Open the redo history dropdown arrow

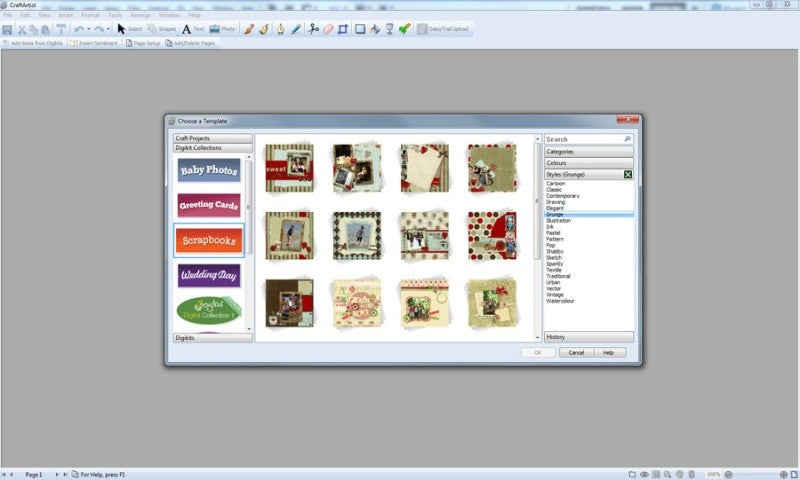click(108, 30)
